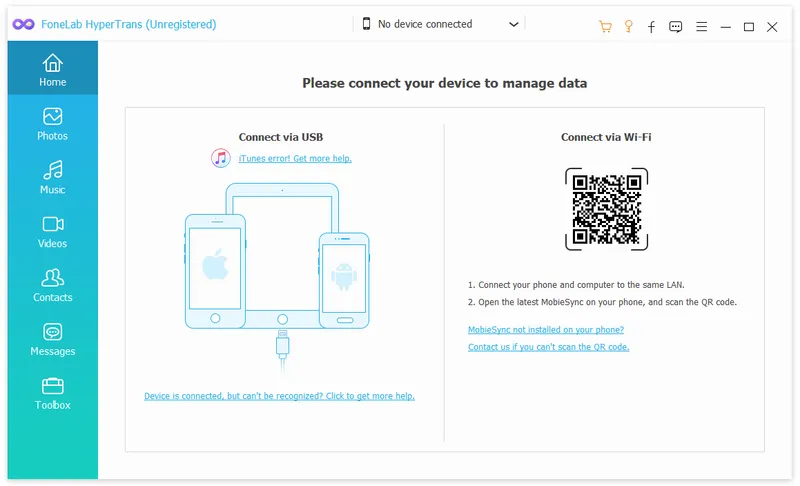This screenshot has height=486, width=800.
Task: Click the shopping cart purchase icon
Action: [605, 27]
